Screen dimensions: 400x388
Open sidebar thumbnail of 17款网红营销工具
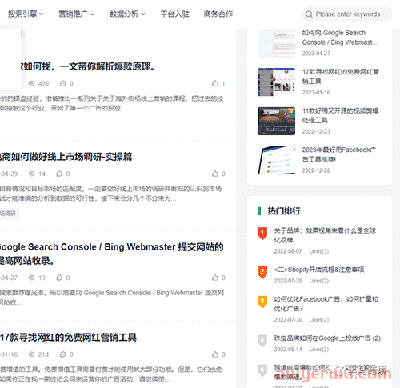[x=276, y=82]
